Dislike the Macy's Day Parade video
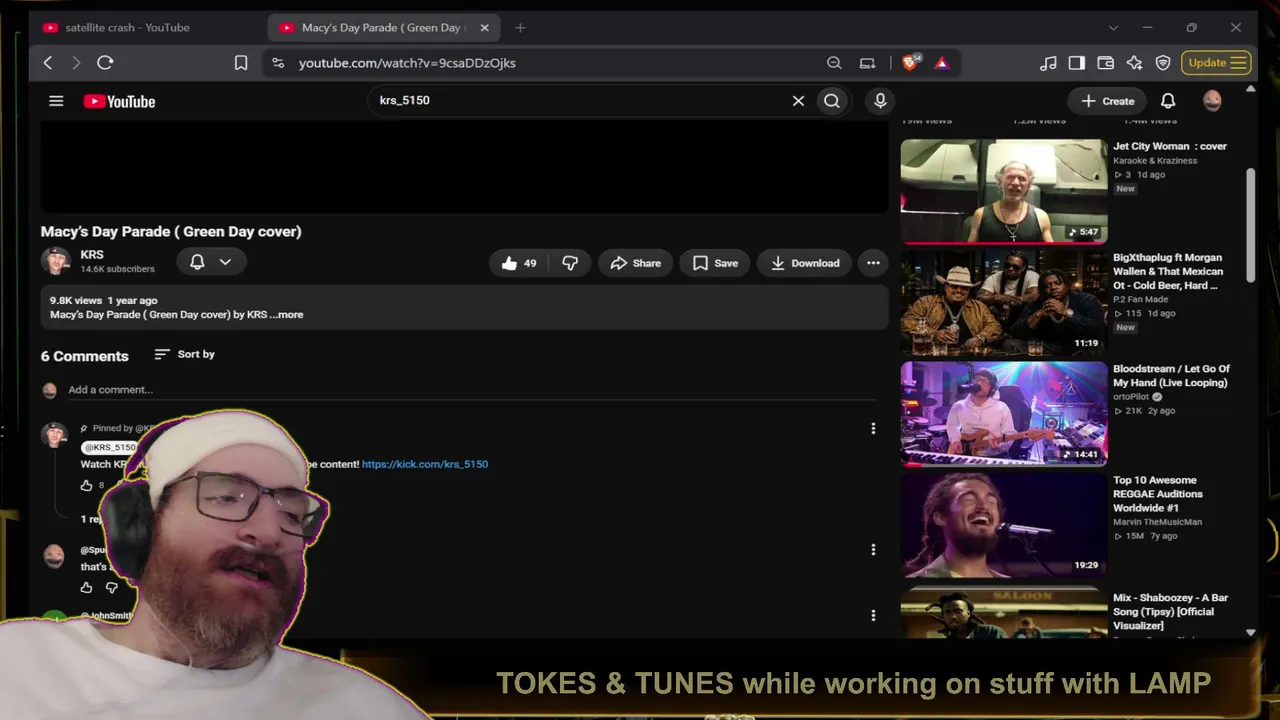The width and height of the screenshot is (1280, 720). click(x=570, y=263)
